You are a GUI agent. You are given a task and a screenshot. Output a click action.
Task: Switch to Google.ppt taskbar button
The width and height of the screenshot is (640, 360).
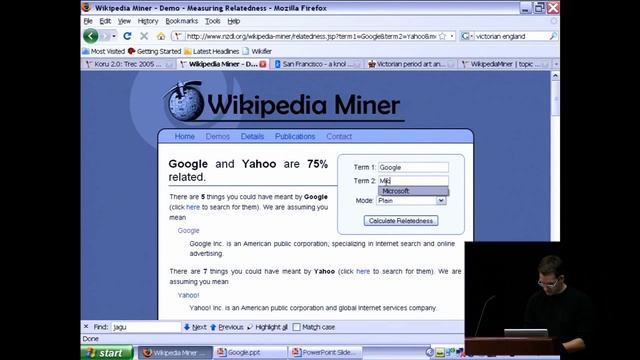(251, 353)
